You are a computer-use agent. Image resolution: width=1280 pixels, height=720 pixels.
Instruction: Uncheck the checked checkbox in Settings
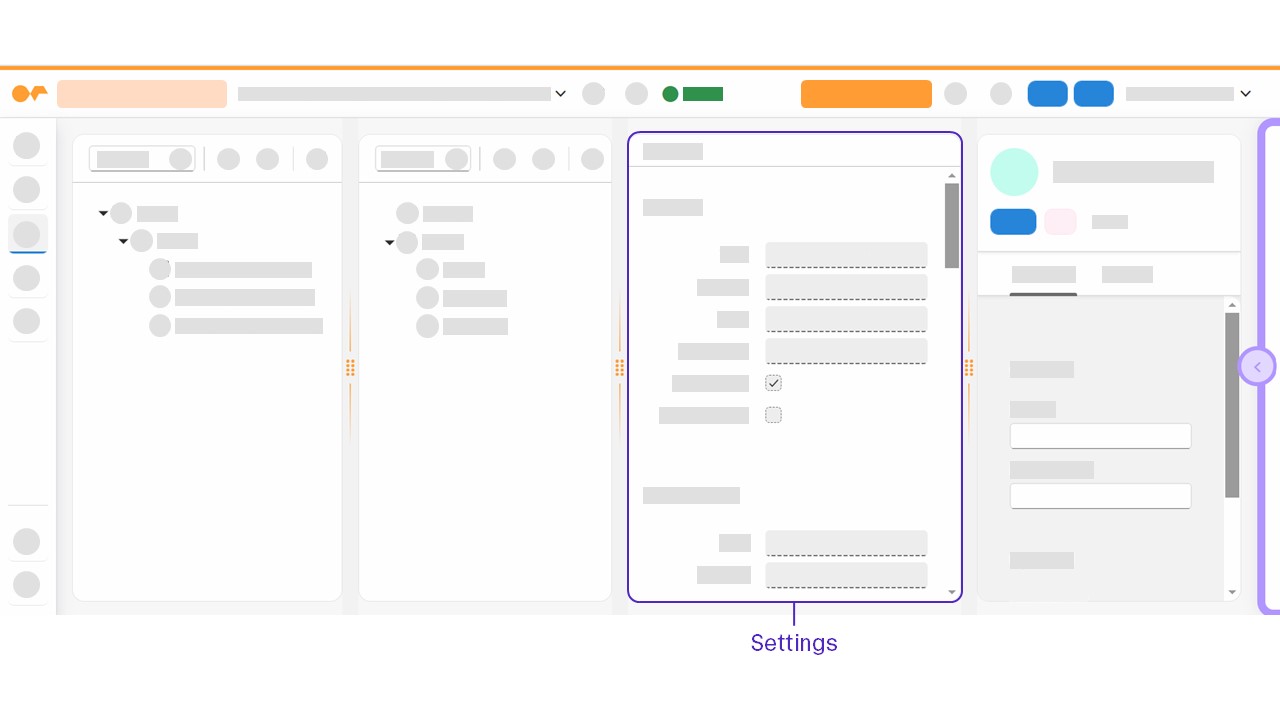coord(773,382)
